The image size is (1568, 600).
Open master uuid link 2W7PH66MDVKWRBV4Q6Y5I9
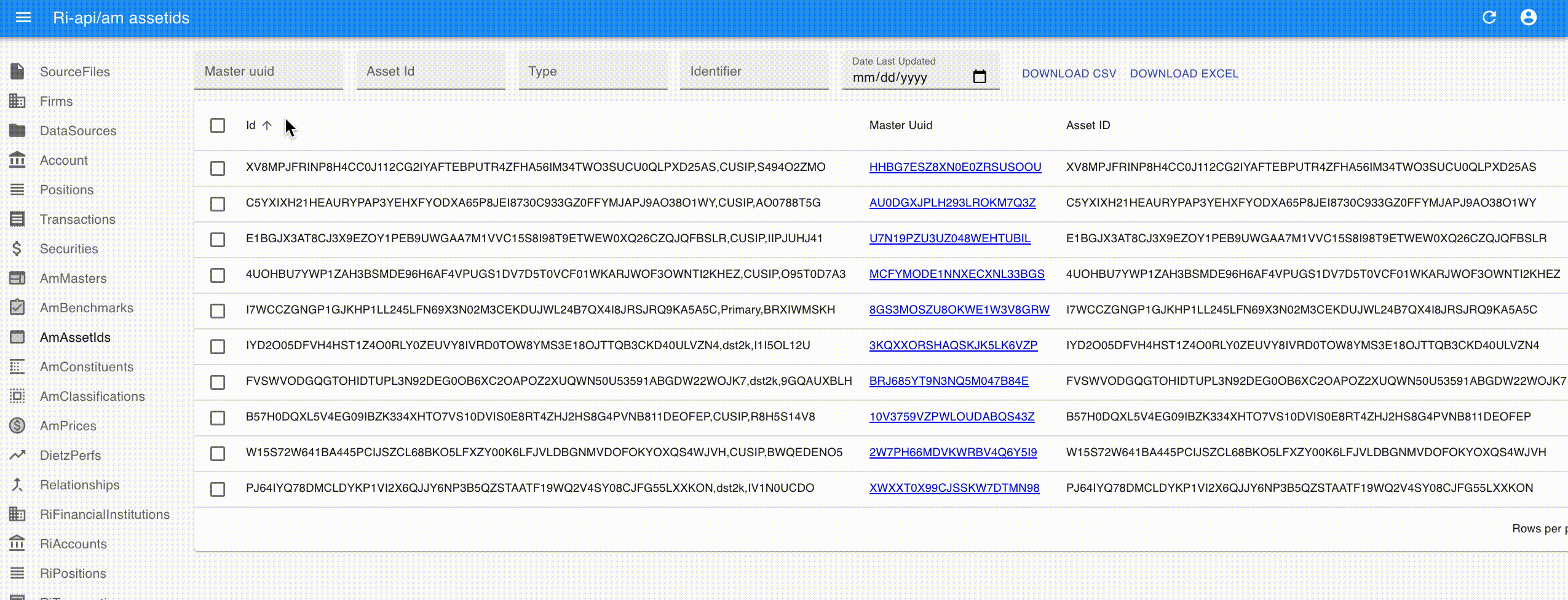[953, 452]
